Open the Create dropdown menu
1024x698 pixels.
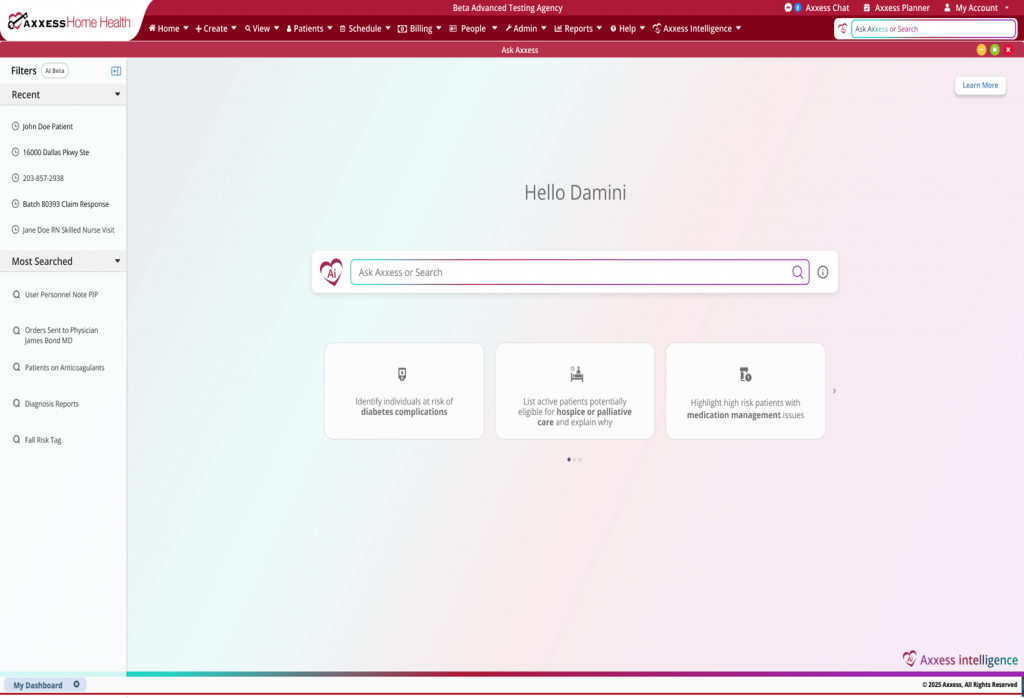[216, 29]
